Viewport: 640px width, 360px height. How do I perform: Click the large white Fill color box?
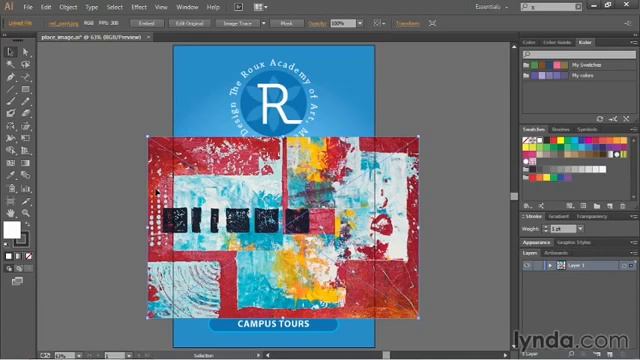[12, 230]
